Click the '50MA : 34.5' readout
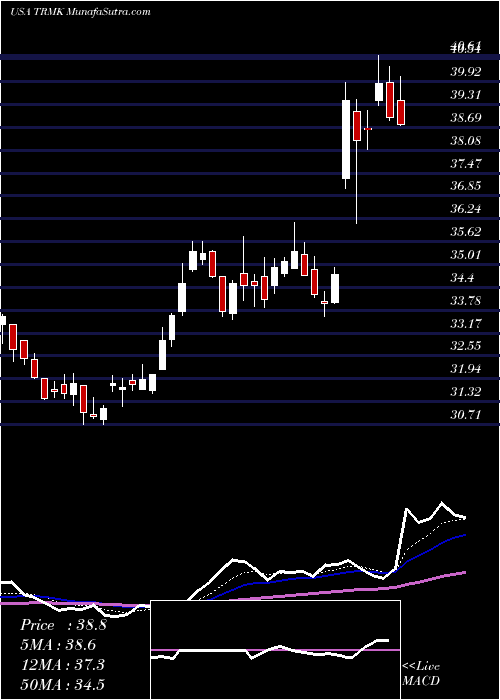Screen dimensions: 500x700 [x=62, y=684]
